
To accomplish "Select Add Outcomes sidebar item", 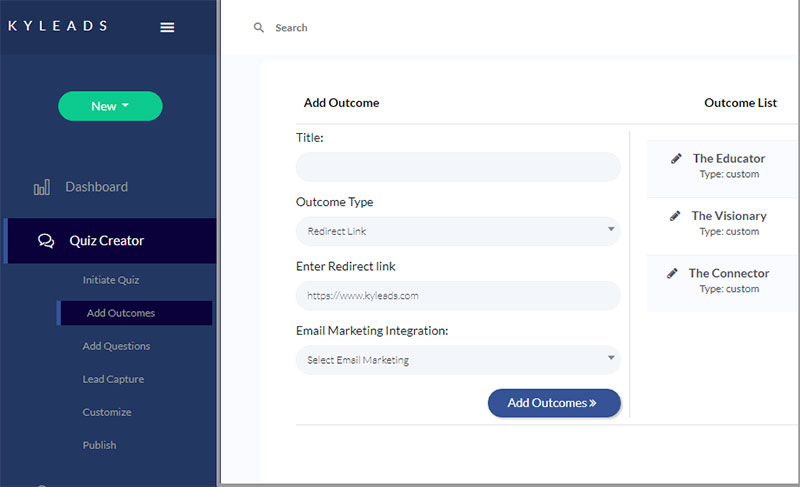I will click(x=135, y=313).
